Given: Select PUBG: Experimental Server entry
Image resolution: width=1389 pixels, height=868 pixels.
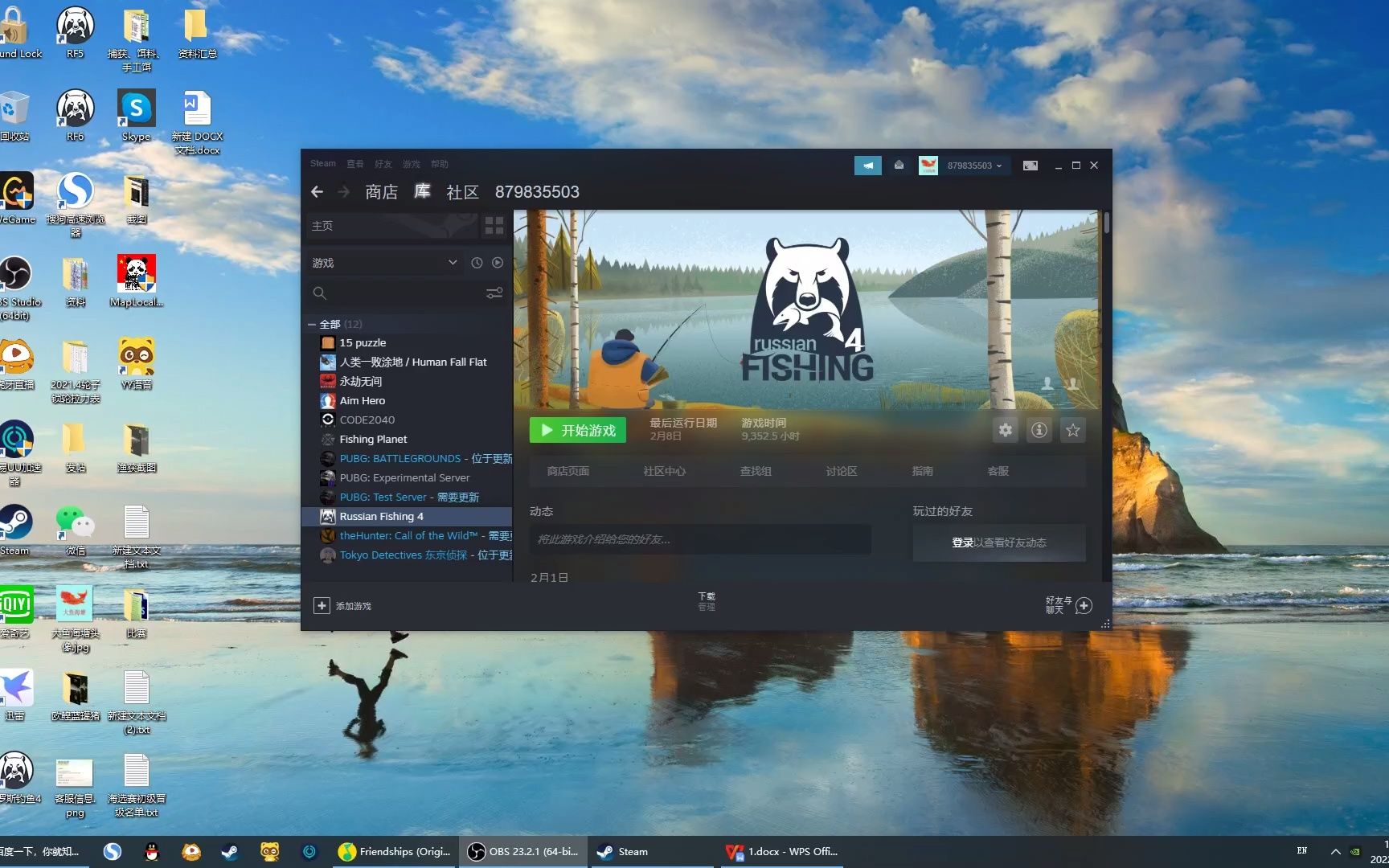Looking at the screenshot, I should pos(408,477).
